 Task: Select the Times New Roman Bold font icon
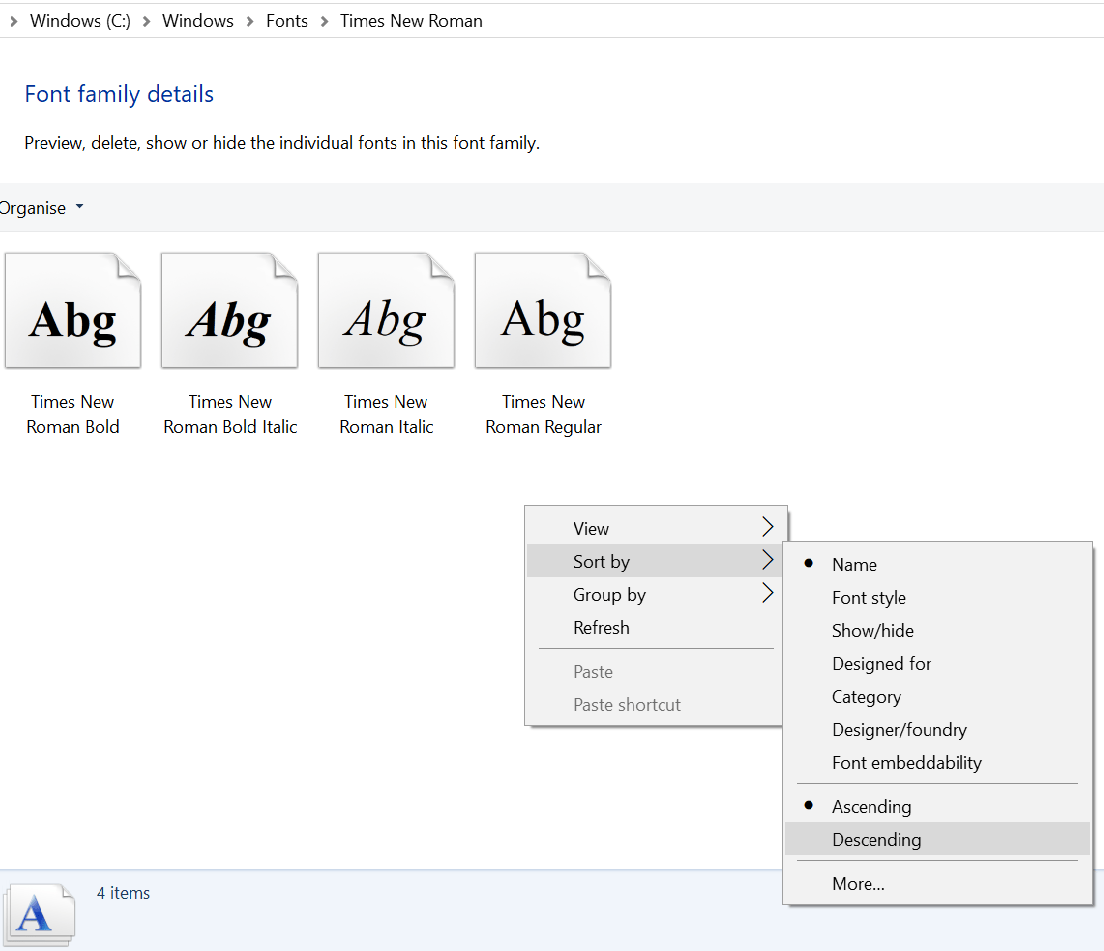(73, 311)
